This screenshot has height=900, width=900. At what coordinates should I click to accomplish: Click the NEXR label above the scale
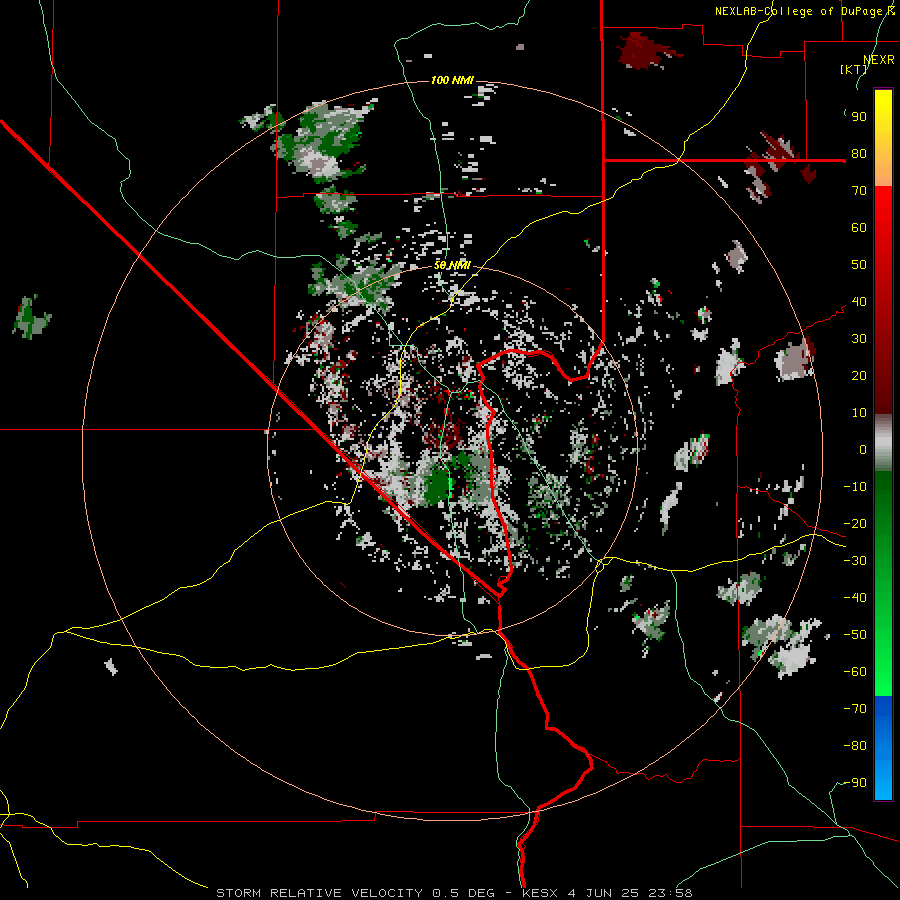(879, 60)
